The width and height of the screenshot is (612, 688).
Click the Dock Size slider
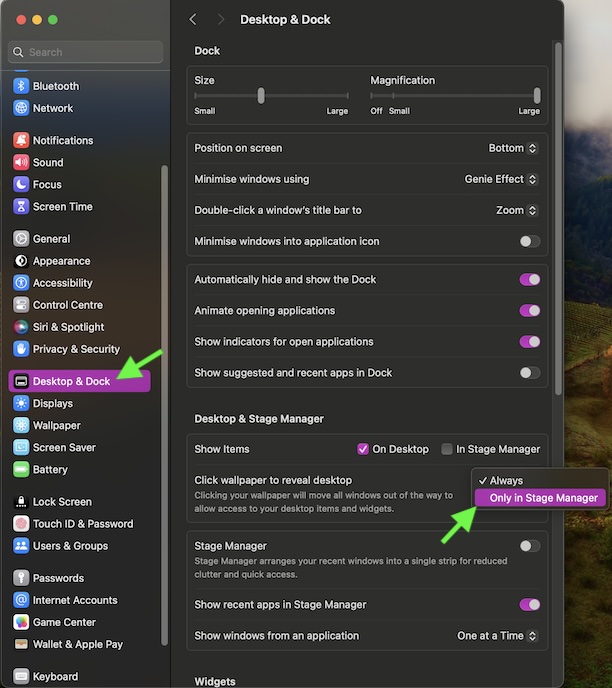coord(271,96)
